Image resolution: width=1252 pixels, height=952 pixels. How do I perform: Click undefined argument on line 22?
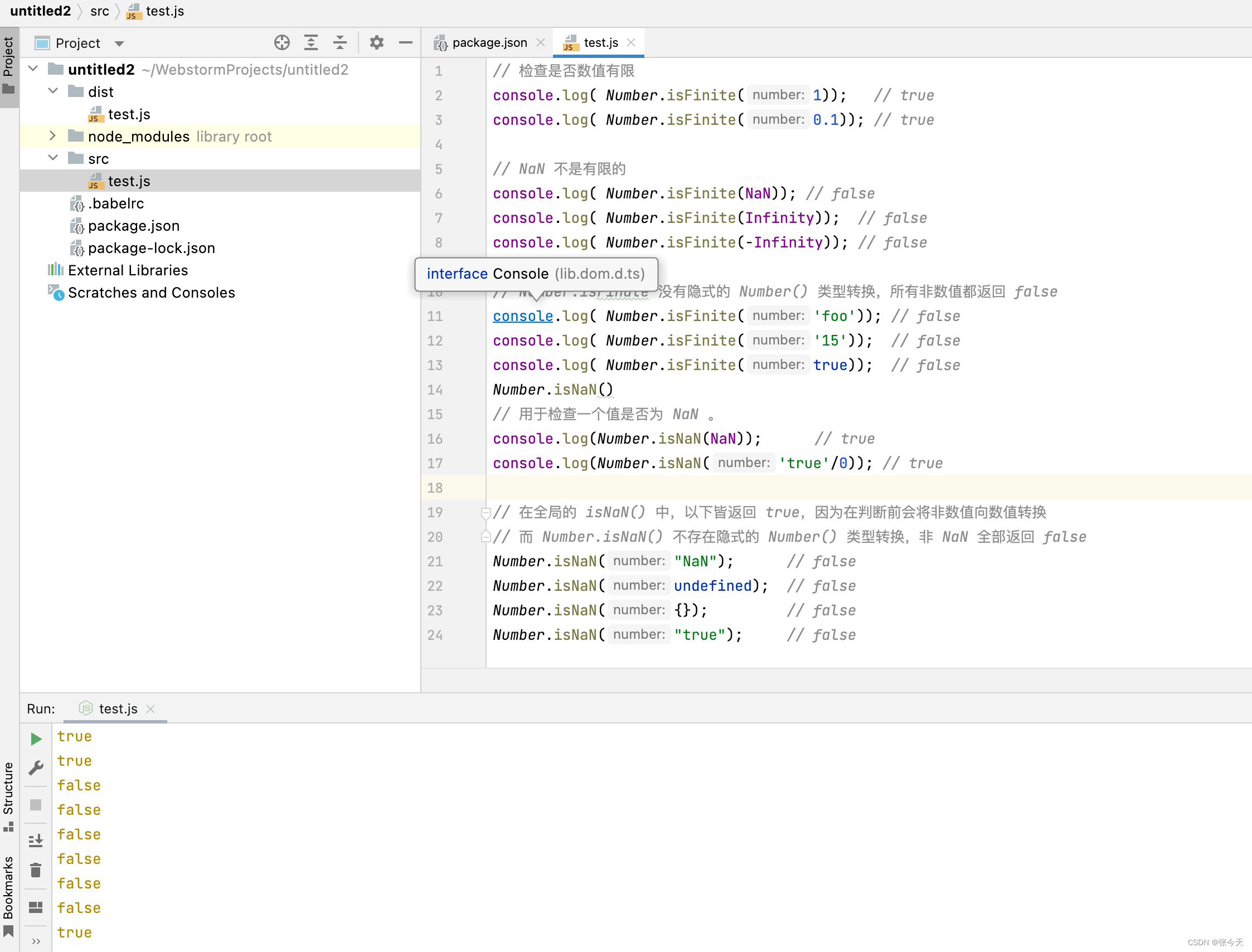tap(712, 586)
